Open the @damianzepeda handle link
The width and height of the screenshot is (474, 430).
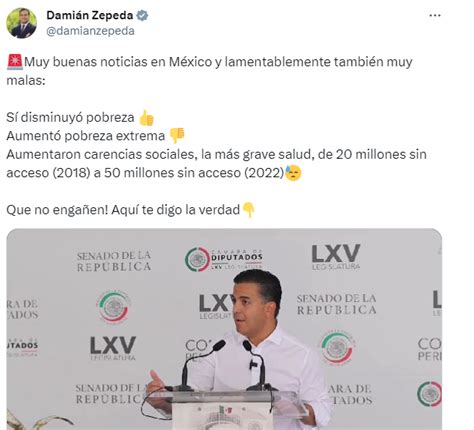pos(90,31)
